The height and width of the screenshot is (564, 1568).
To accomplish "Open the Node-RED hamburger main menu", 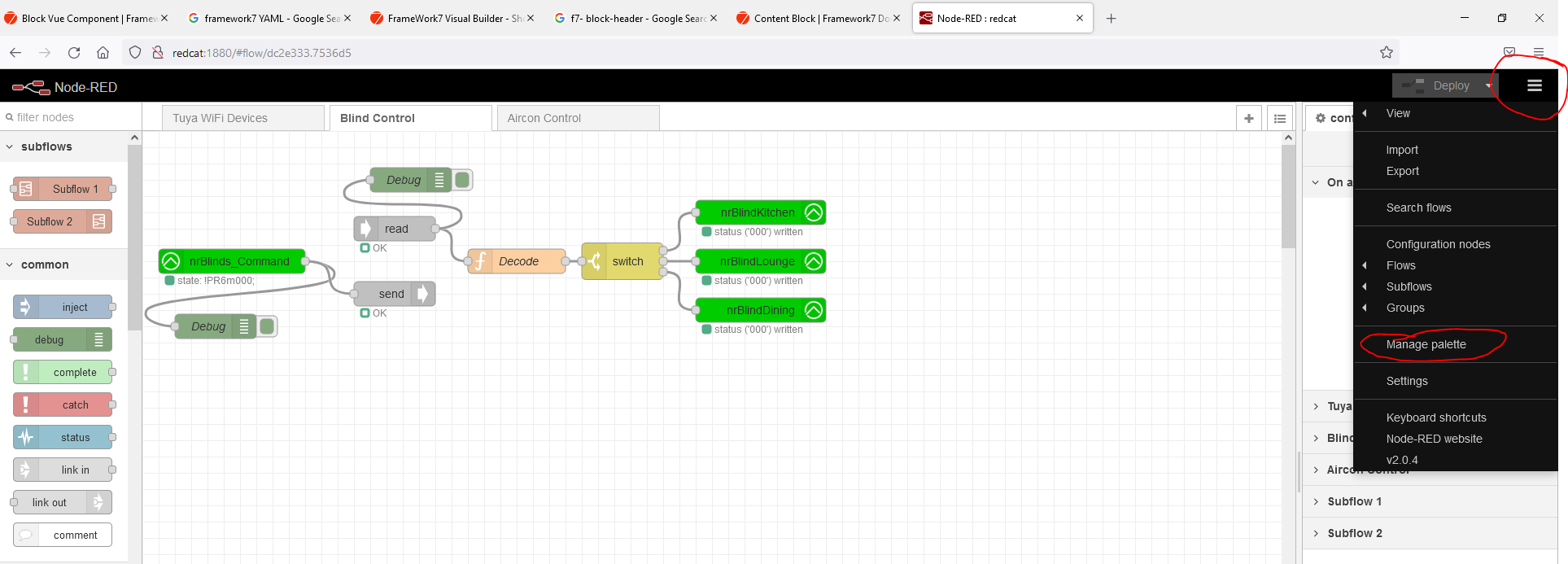I will pos(1534,85).
